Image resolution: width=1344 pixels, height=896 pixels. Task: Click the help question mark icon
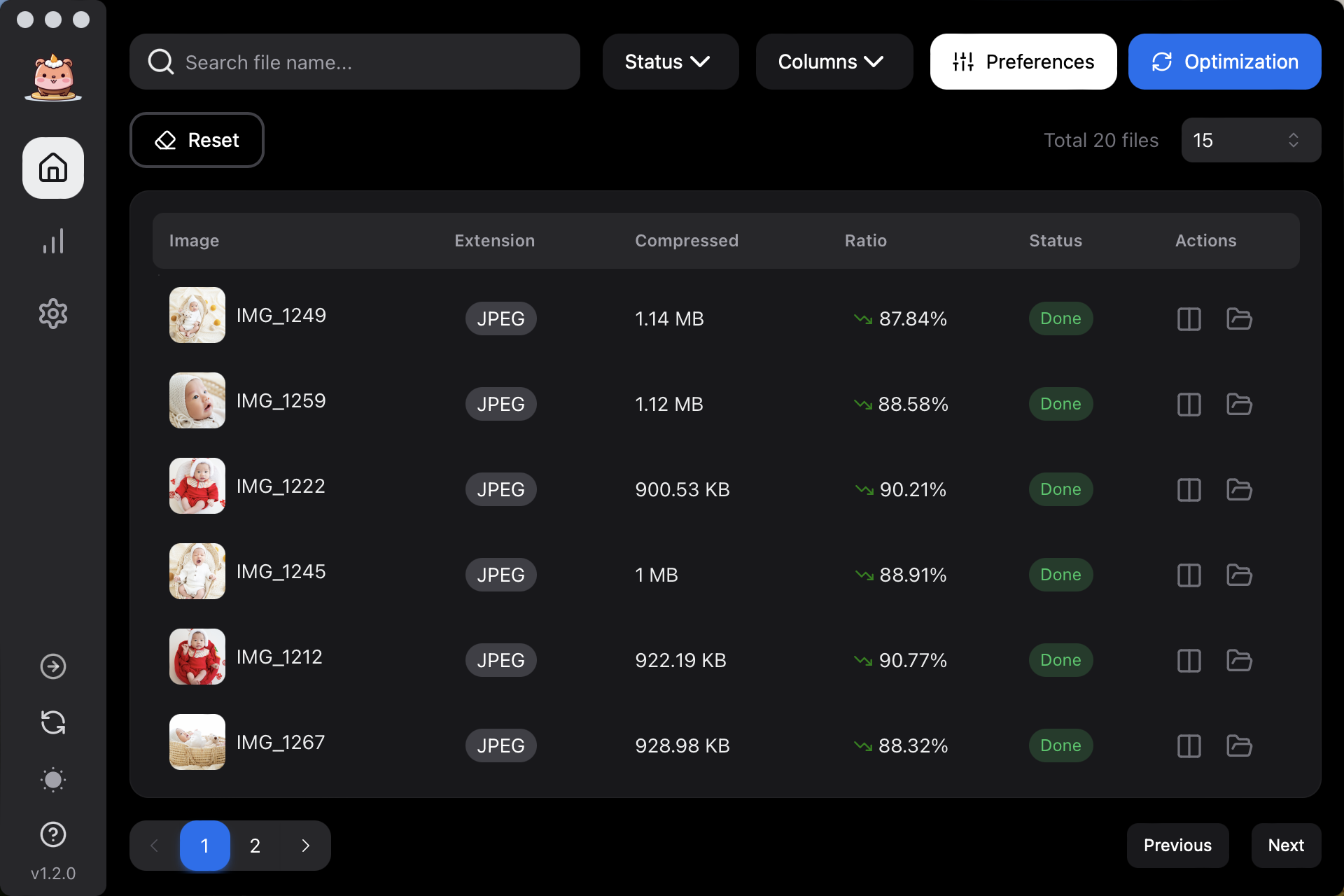pyautogui.click(x=53, y=834)
